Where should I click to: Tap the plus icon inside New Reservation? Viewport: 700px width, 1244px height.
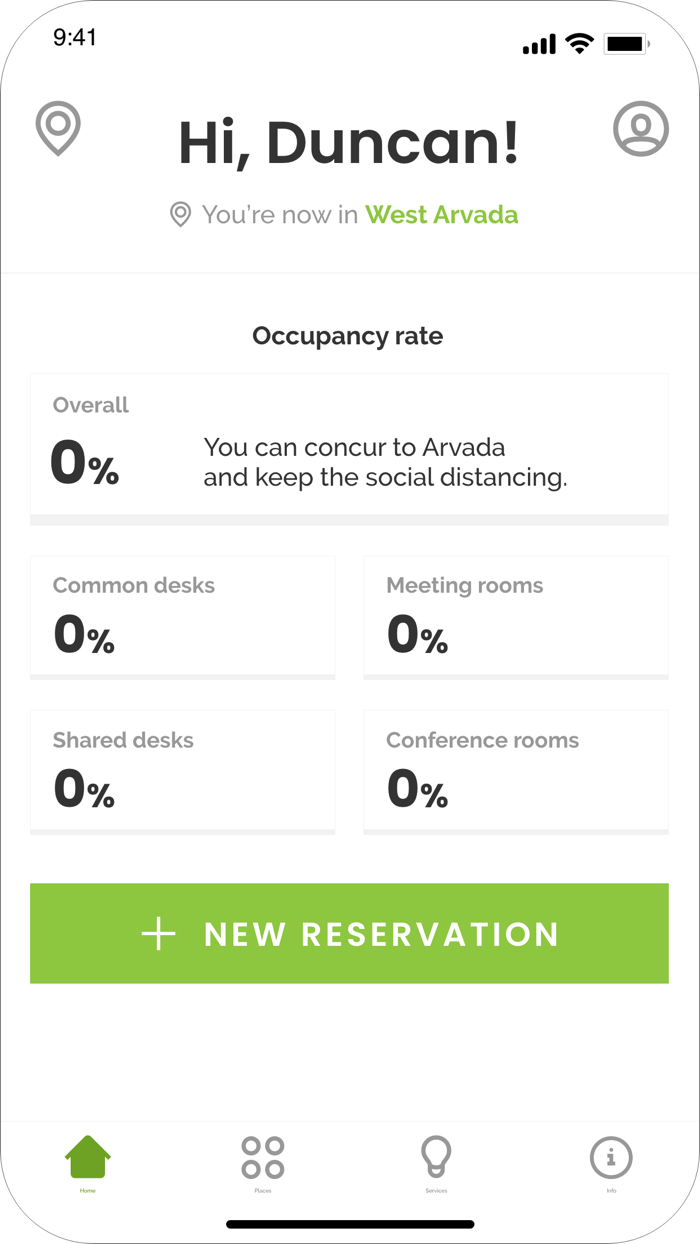157,933
